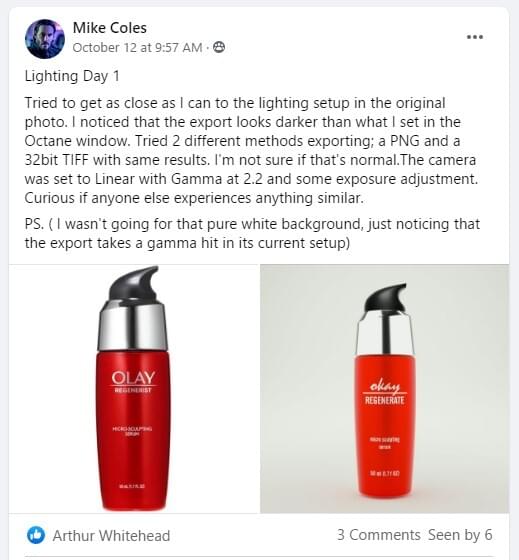Click the group audience privacy icon
The height and width of the screenshot is (560, 519).
(219, 47)
